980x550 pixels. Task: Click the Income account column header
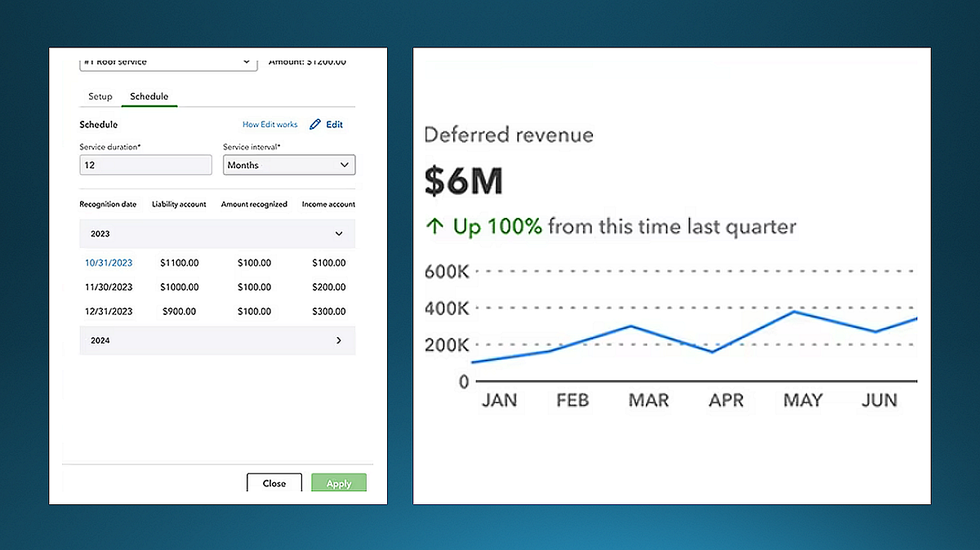328,204
